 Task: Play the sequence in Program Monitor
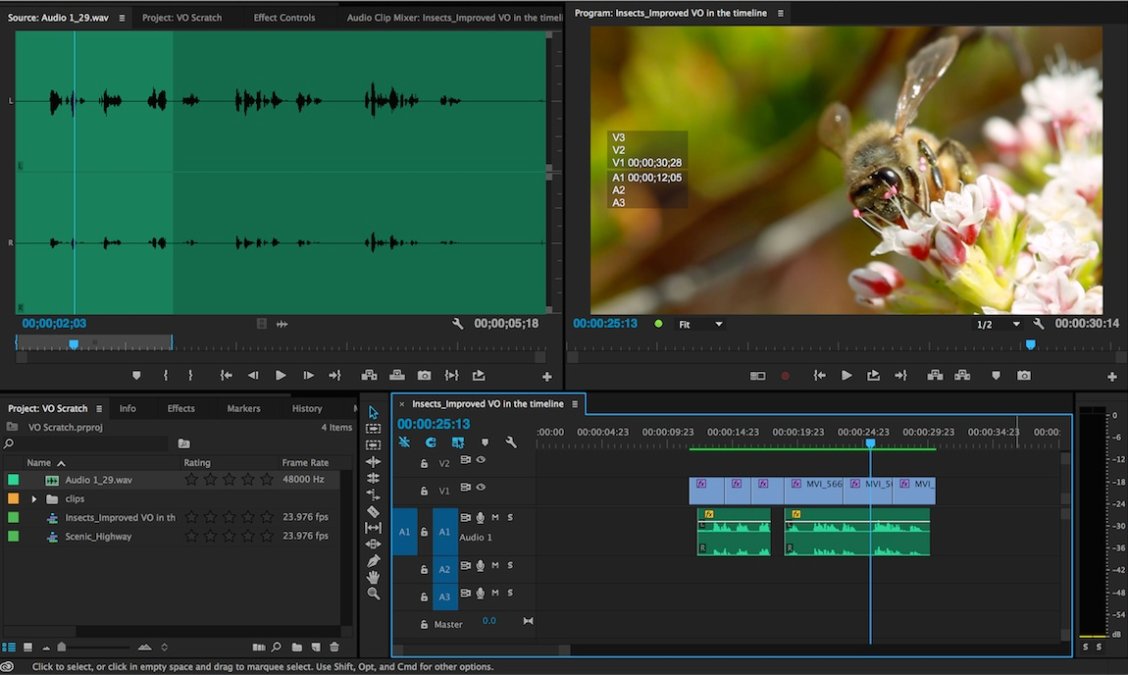846,376
